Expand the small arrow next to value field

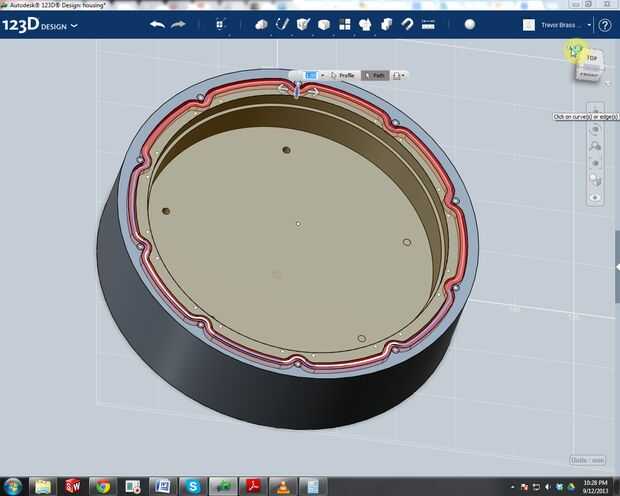click(x=323, y=75)
